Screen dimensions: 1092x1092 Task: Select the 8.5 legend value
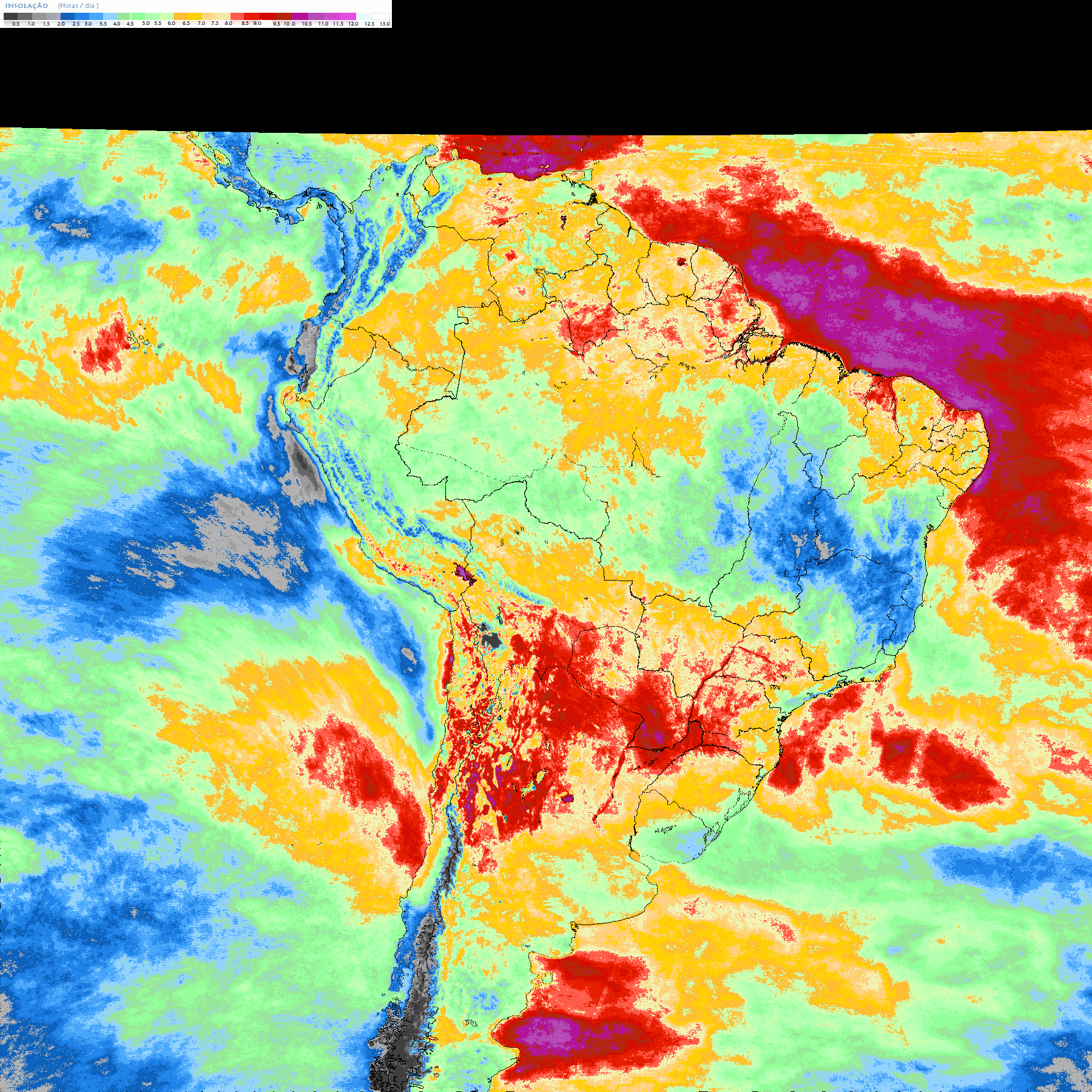tap(245, 23)
